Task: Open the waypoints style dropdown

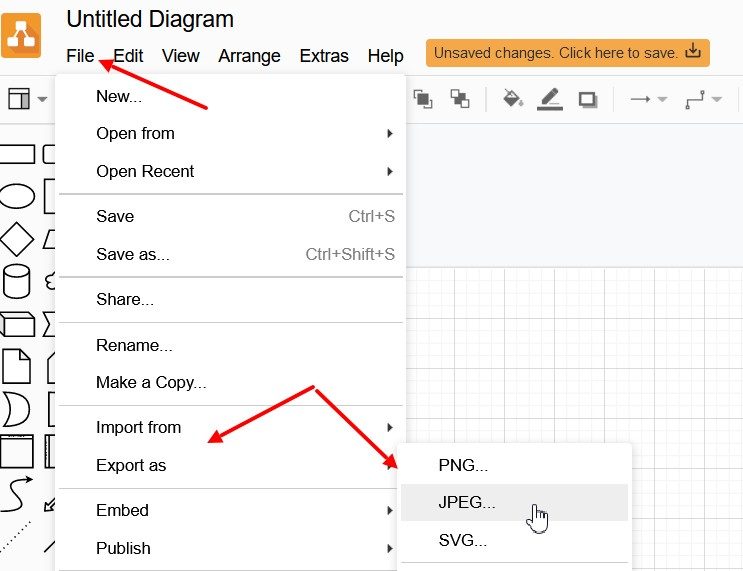Action: tap(703, 99)
